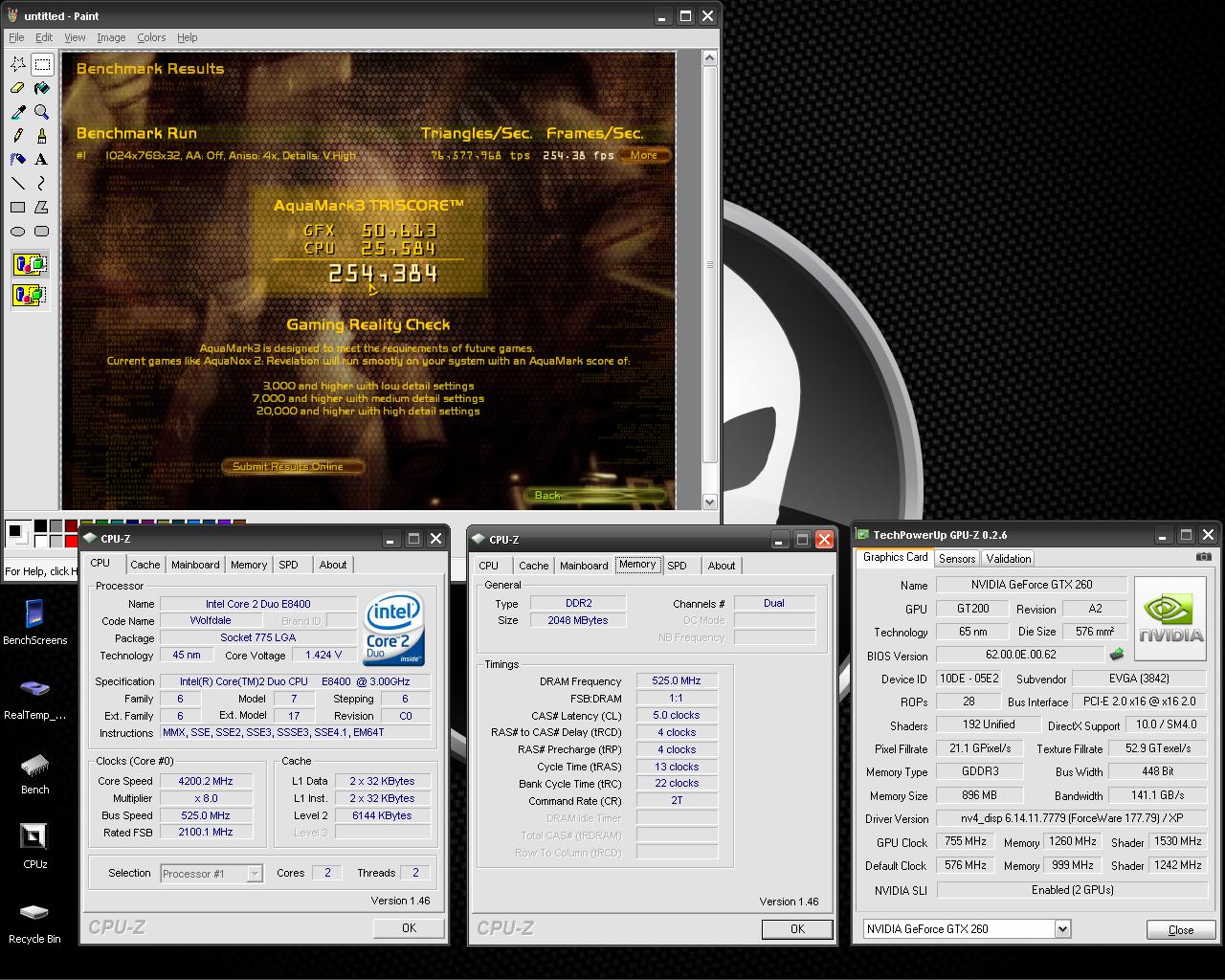Switch to Mainboard tab in left CPU-Z window

(x=195, y=565)
